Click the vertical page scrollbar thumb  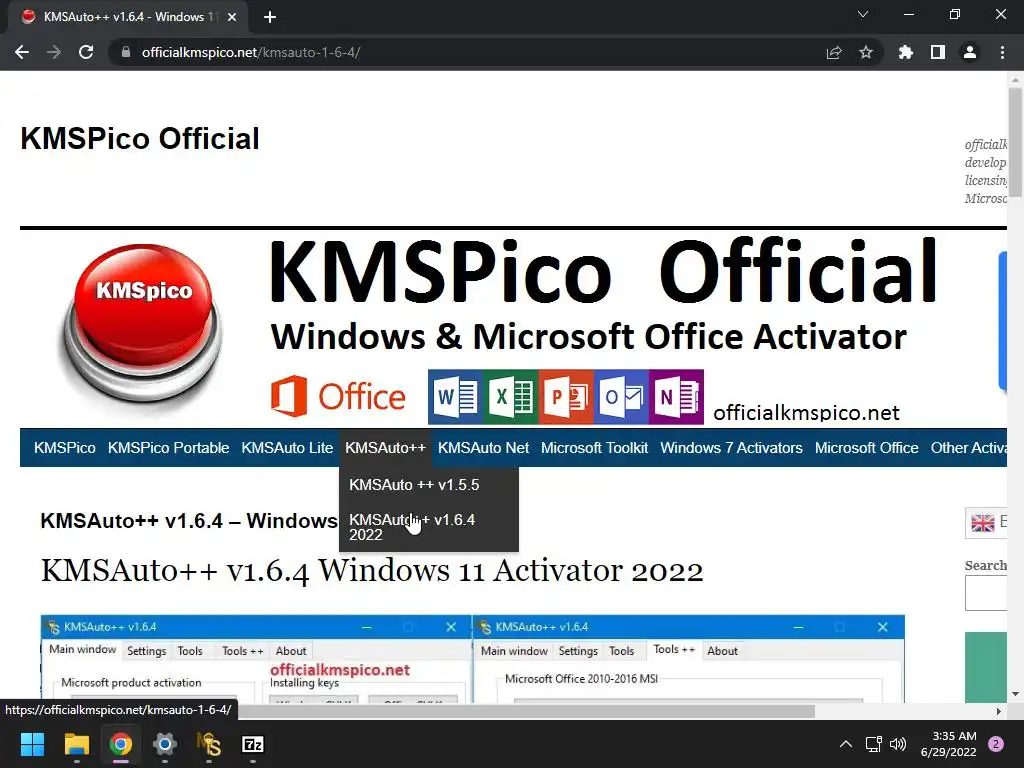click(1015, 140)
